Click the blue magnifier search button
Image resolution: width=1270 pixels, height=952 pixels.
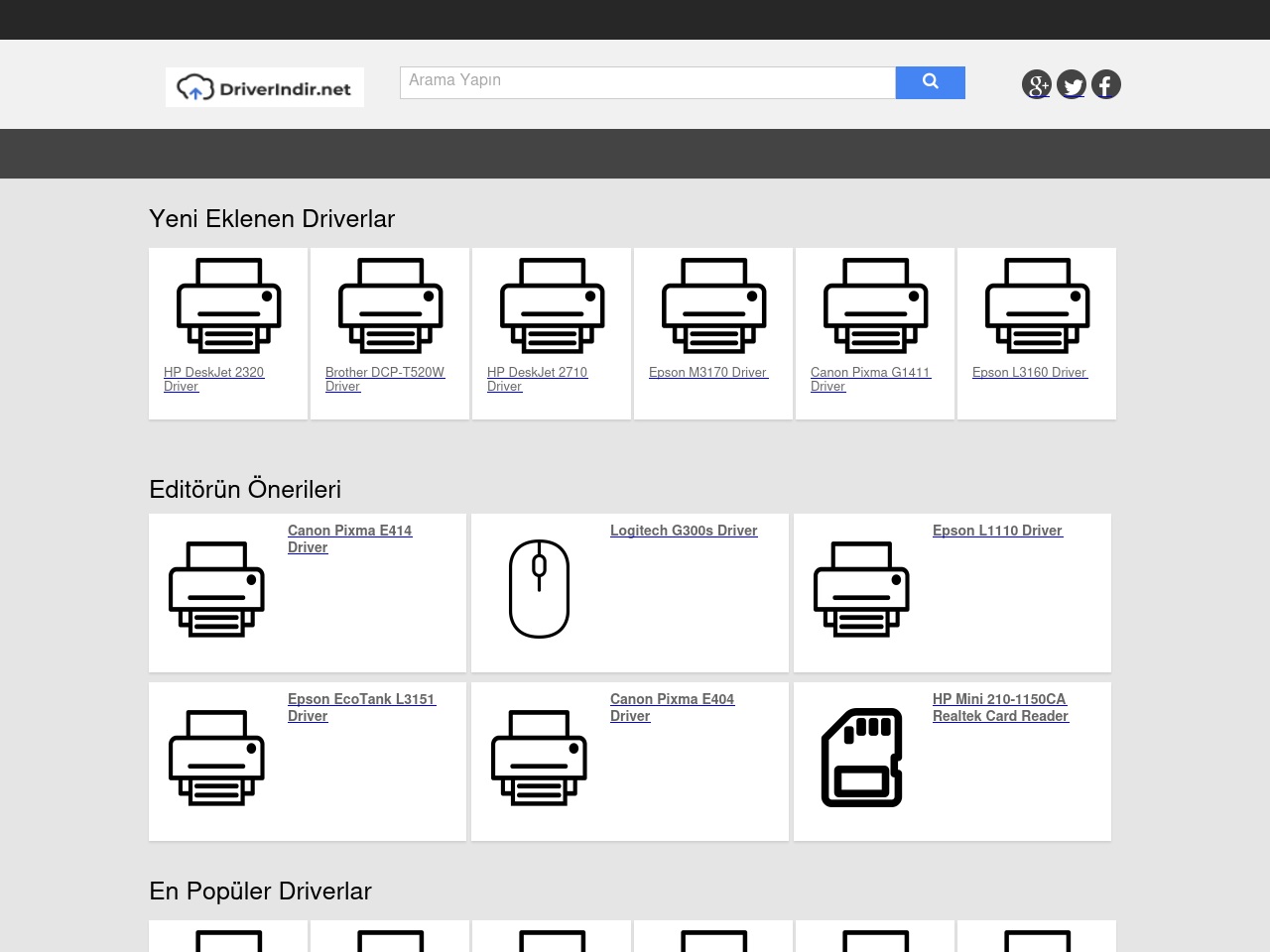coord(931,82)
